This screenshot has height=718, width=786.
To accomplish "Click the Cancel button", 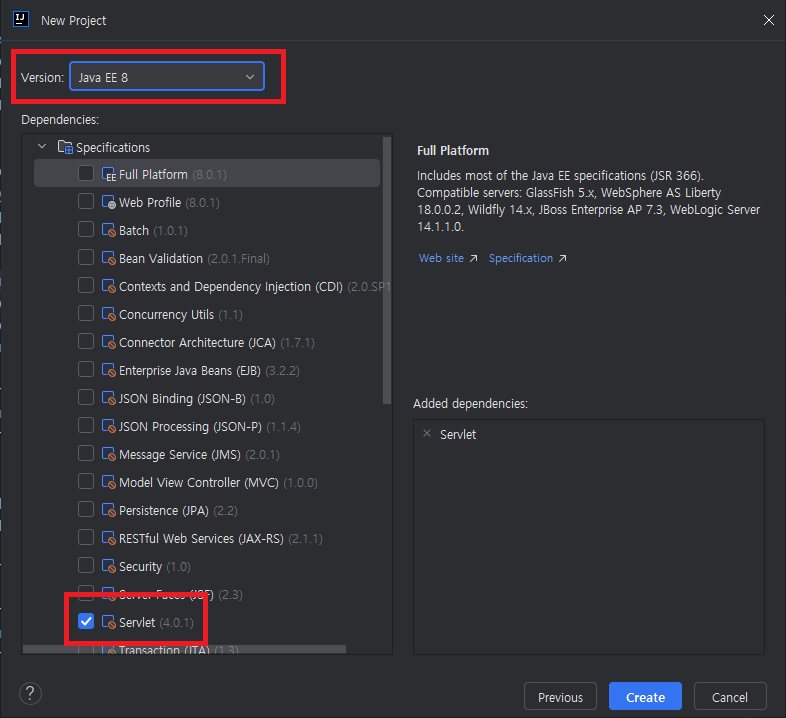I will coord(730,696).
